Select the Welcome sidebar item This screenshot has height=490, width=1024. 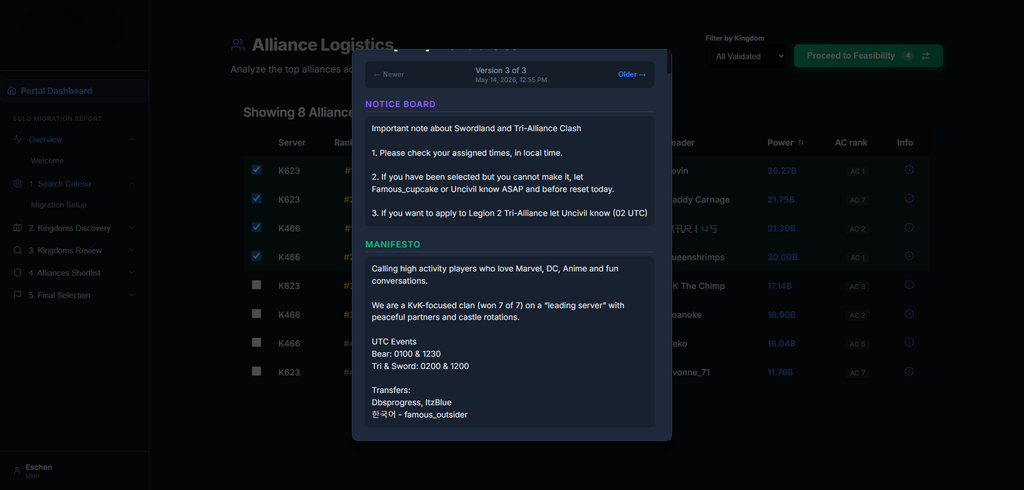tap(47, 161)
